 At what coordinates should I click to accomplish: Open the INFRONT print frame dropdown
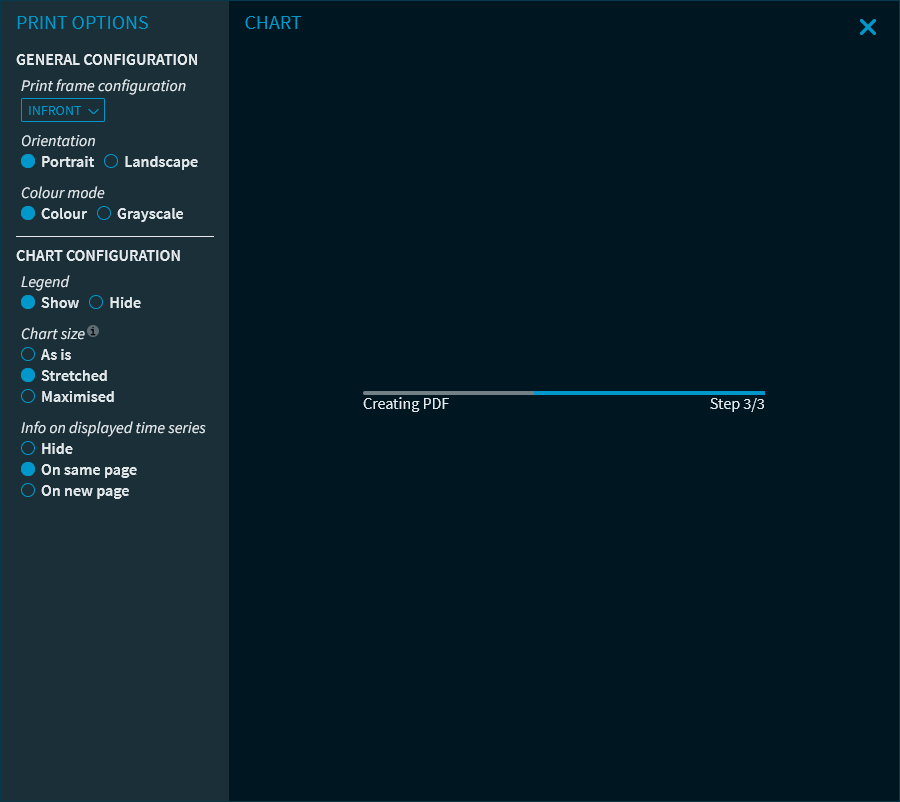(63, 111)
